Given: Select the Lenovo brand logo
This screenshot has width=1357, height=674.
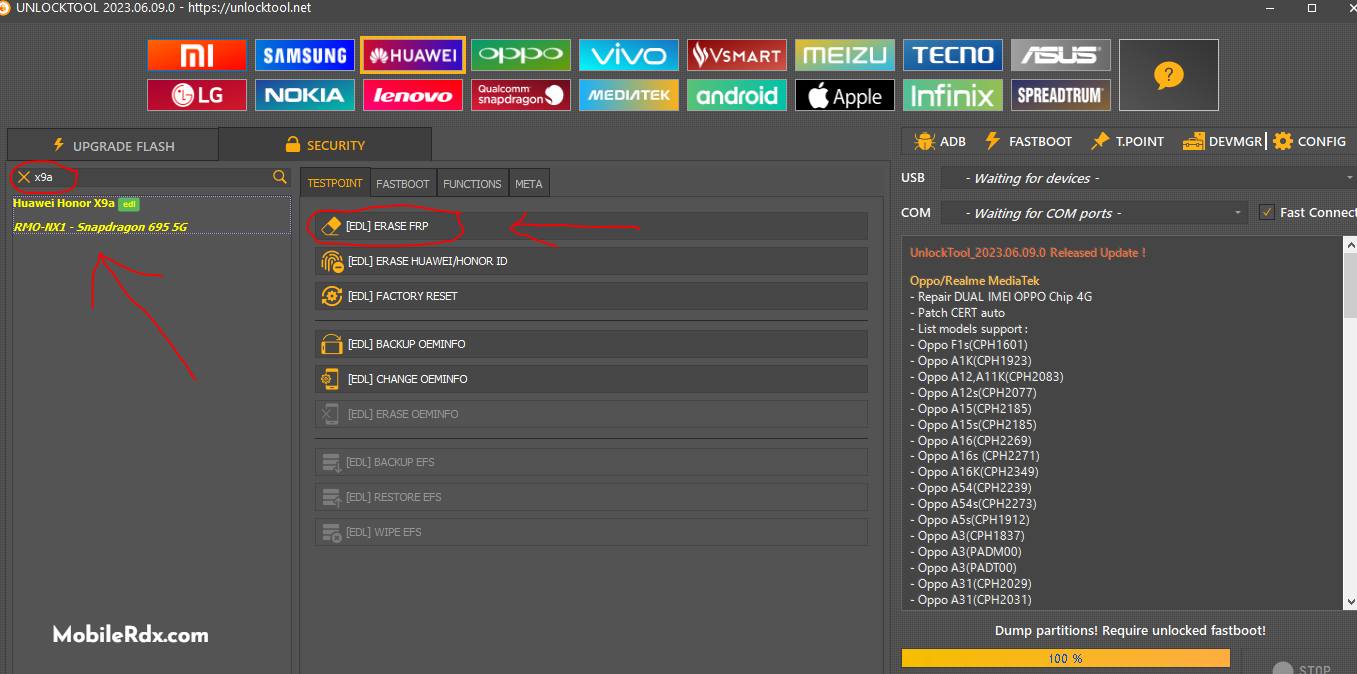Looking at the screenshot, I should click(412, 95).
